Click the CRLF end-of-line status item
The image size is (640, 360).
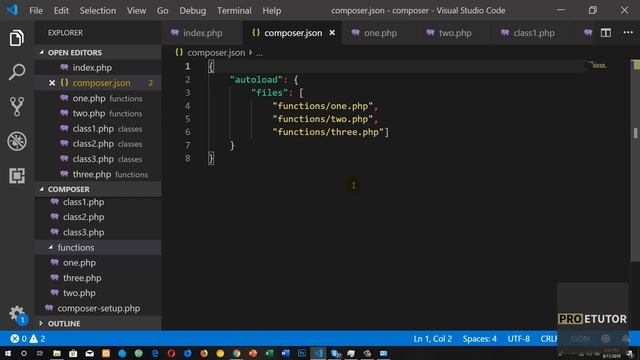click(549, 339)
